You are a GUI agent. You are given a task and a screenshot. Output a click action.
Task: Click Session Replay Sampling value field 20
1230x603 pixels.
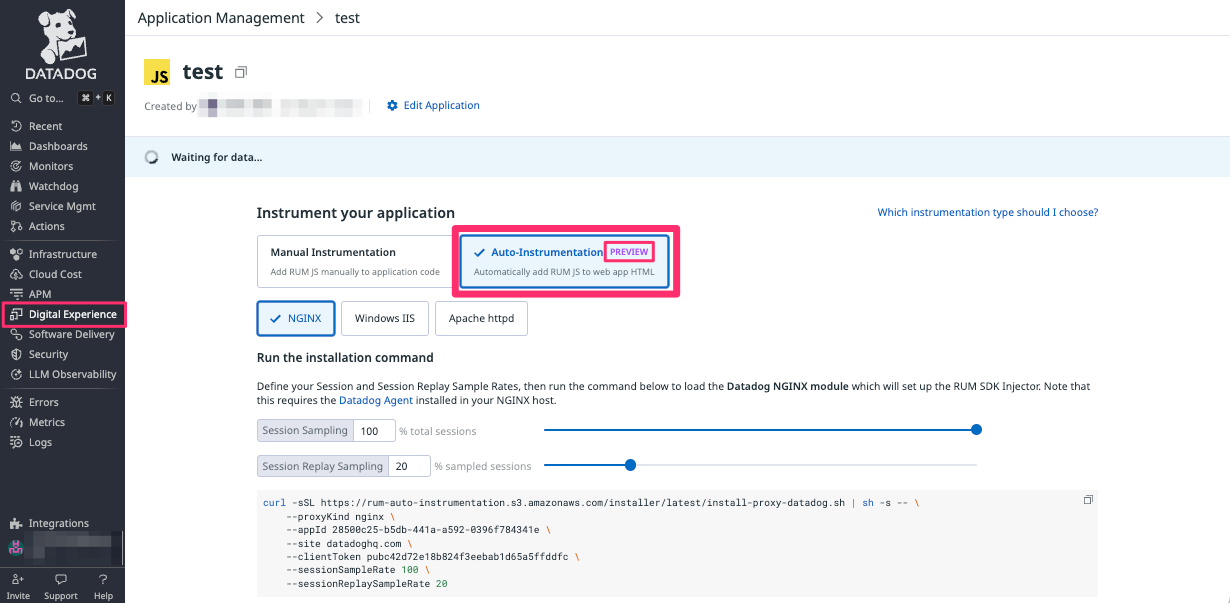[x=409, y=466]
